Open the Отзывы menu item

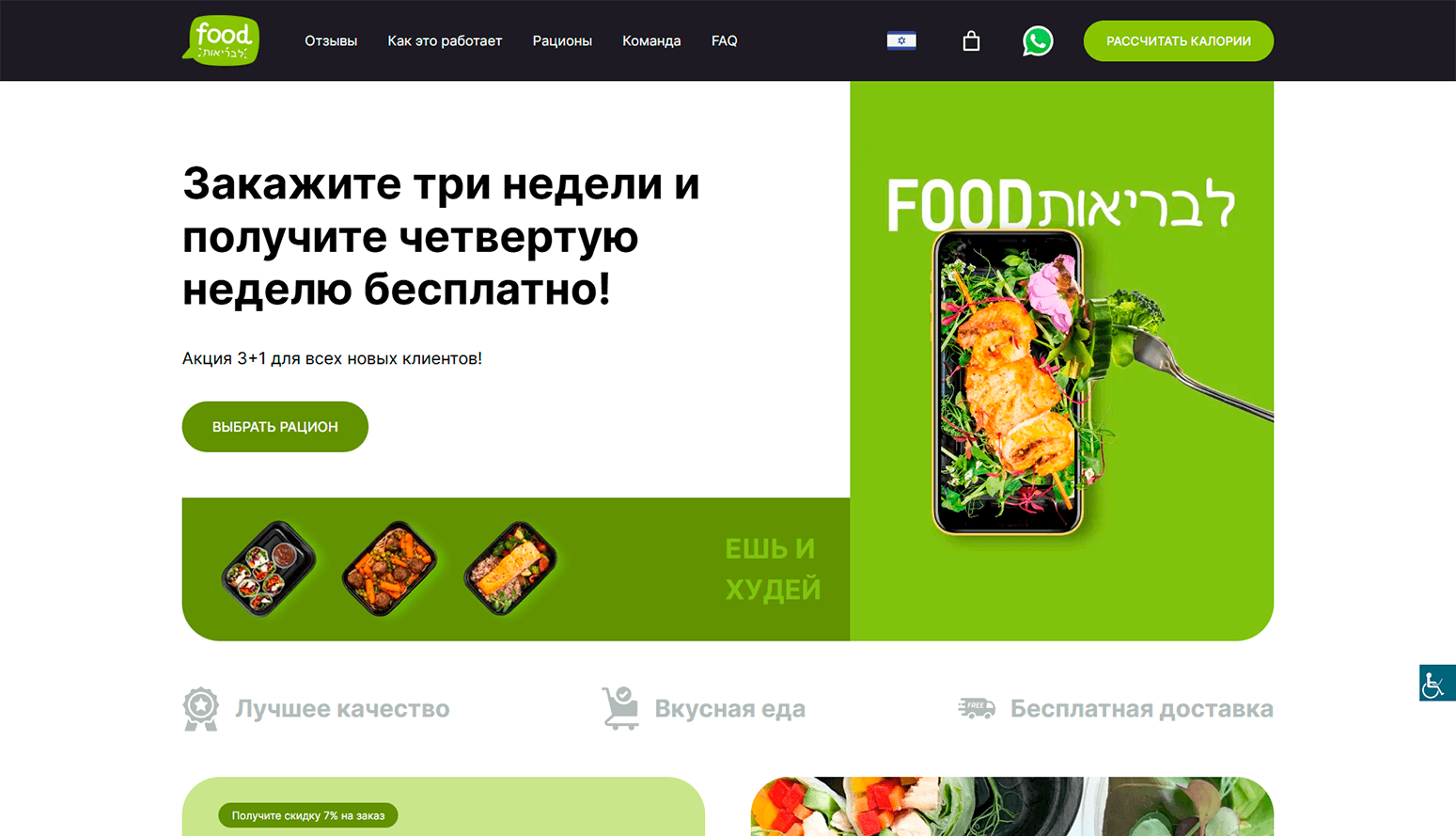[x=331, y=41]
